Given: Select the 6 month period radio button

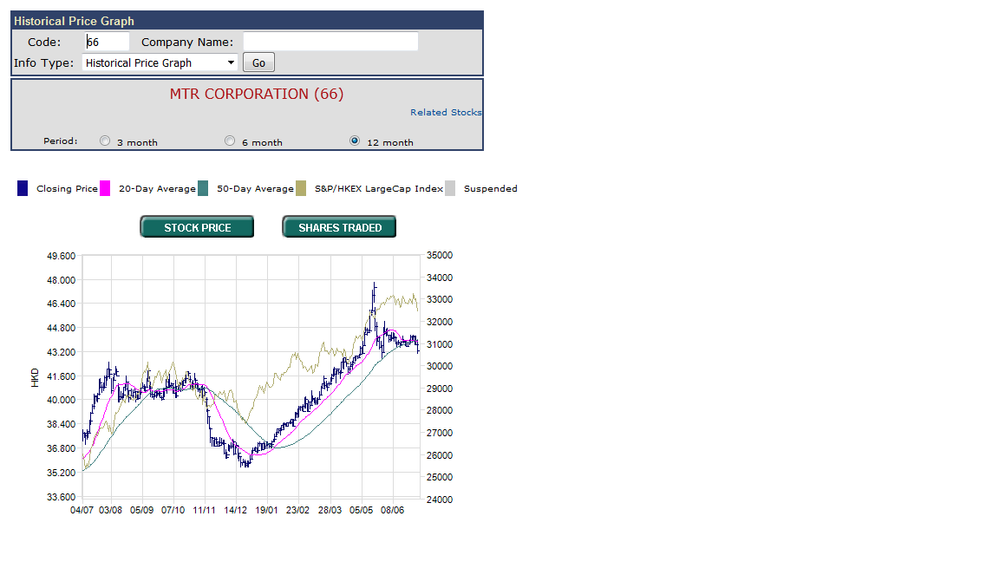Looking at the screenshot, I should (x=230, y=141).
